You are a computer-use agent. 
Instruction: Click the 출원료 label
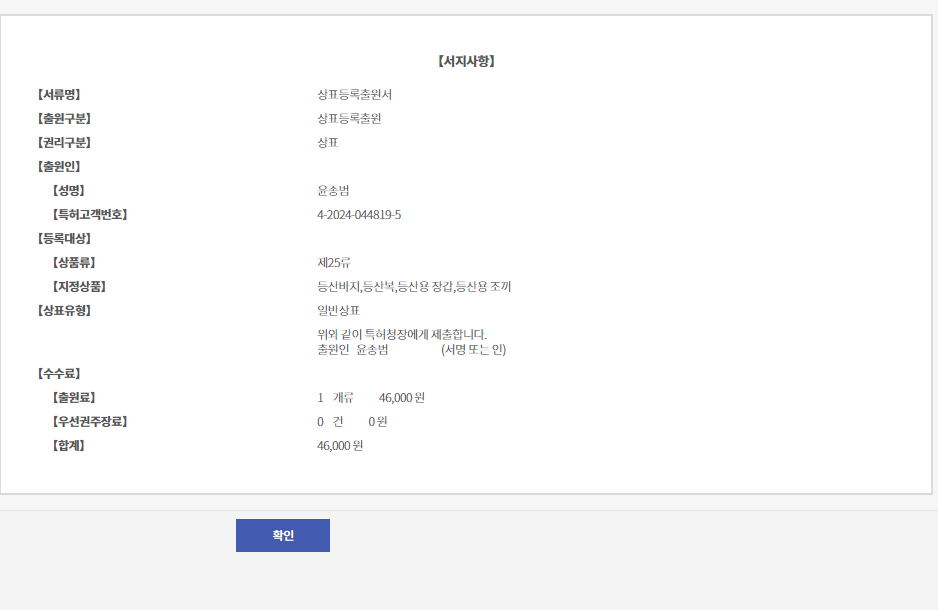pyautogui.click(x=74, y=397)
